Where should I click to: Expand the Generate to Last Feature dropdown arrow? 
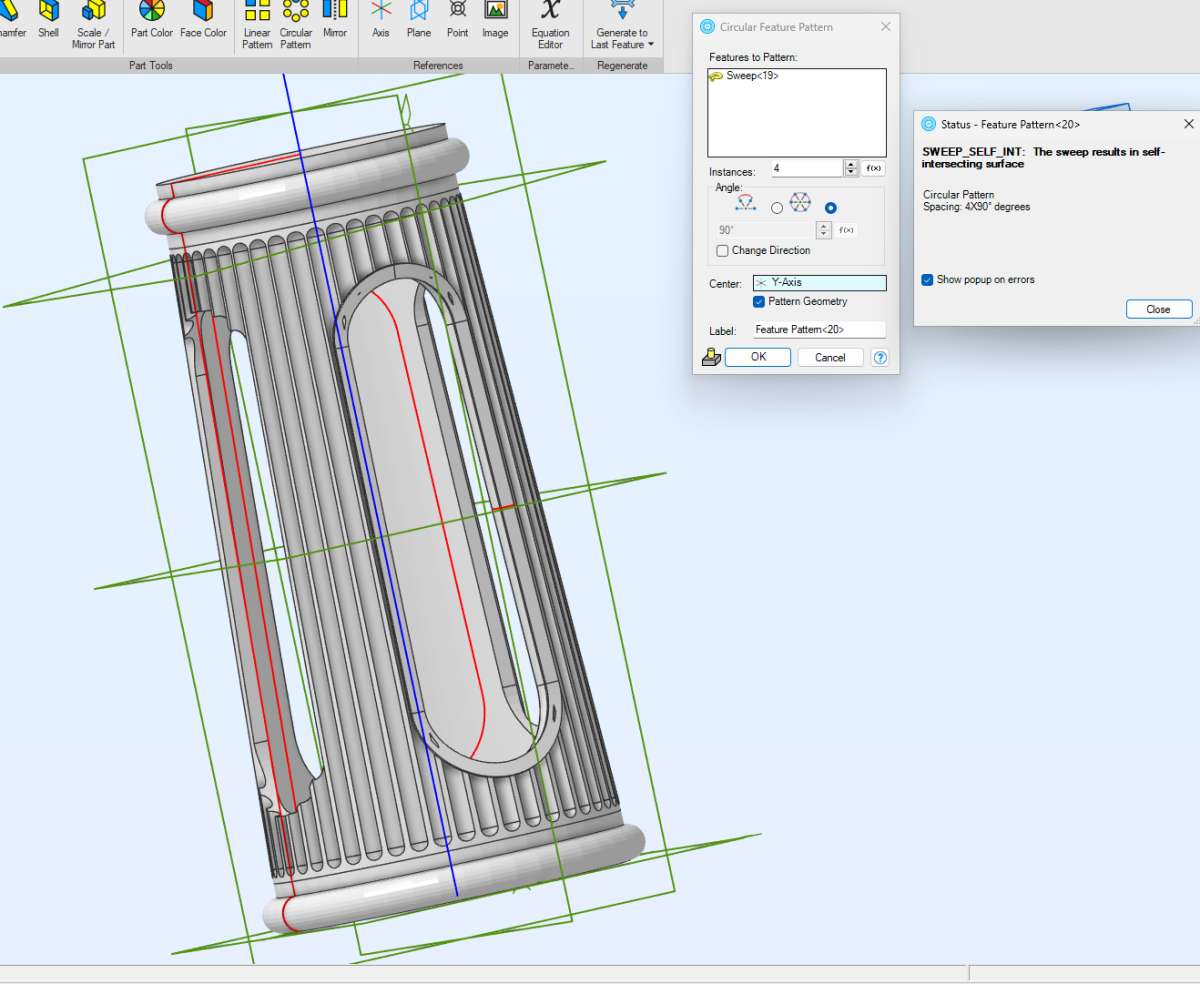[651, 45]
